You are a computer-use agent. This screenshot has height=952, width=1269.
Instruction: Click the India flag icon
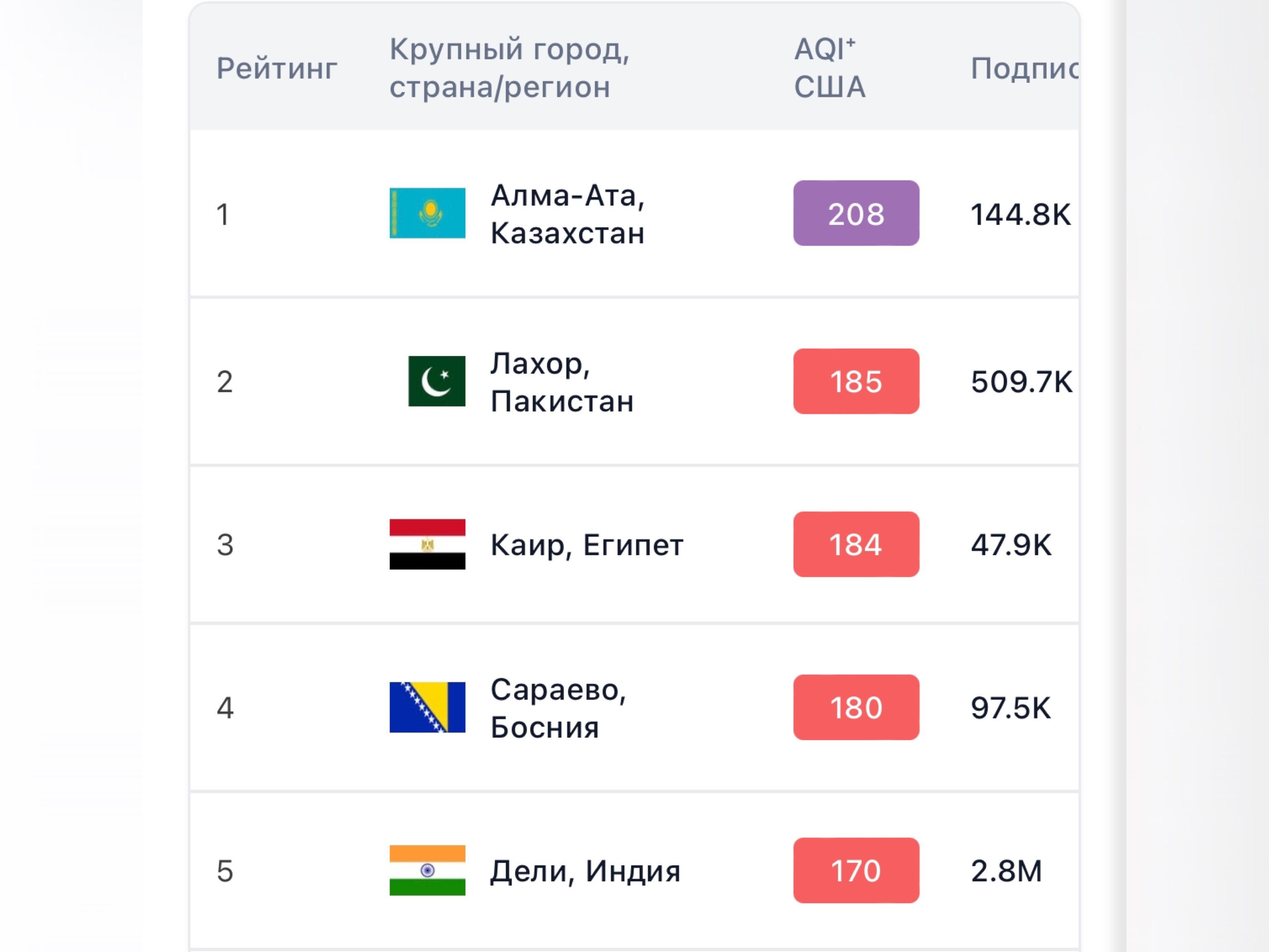coord(428,870)
